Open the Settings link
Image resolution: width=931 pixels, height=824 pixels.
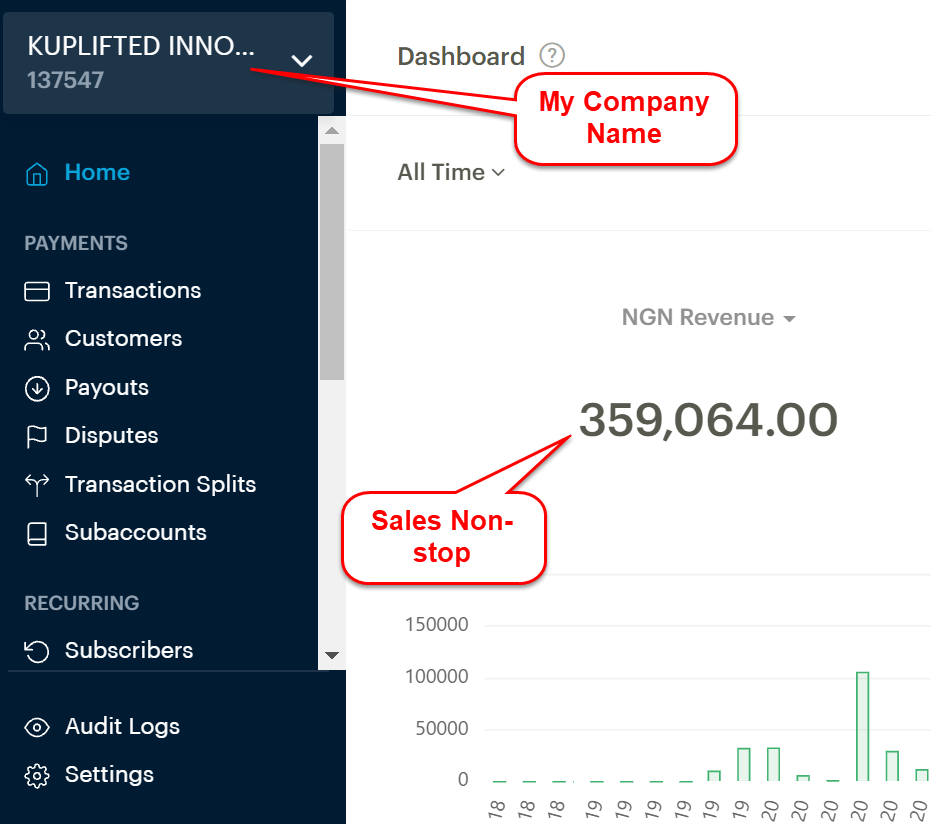(109, 775)
